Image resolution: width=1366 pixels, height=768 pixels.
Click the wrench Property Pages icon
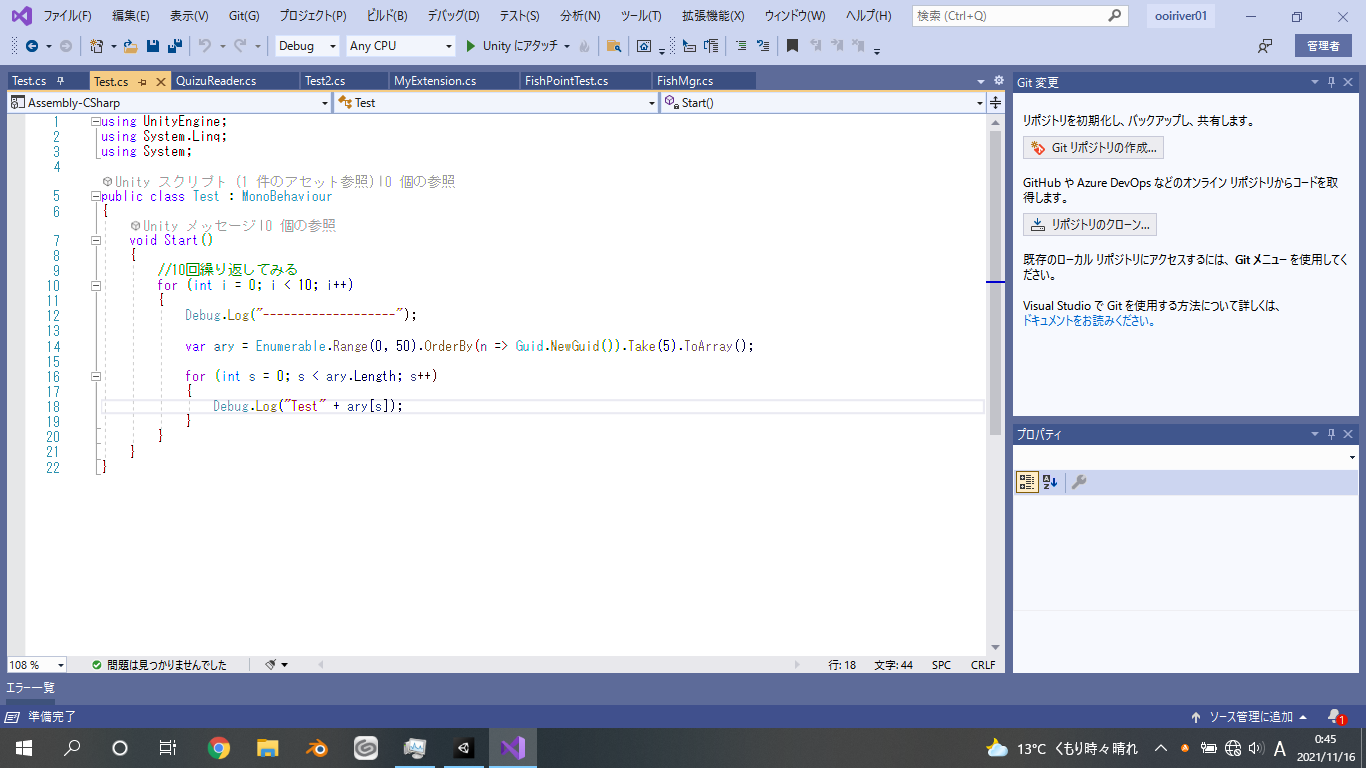[x=1079, y=482]
